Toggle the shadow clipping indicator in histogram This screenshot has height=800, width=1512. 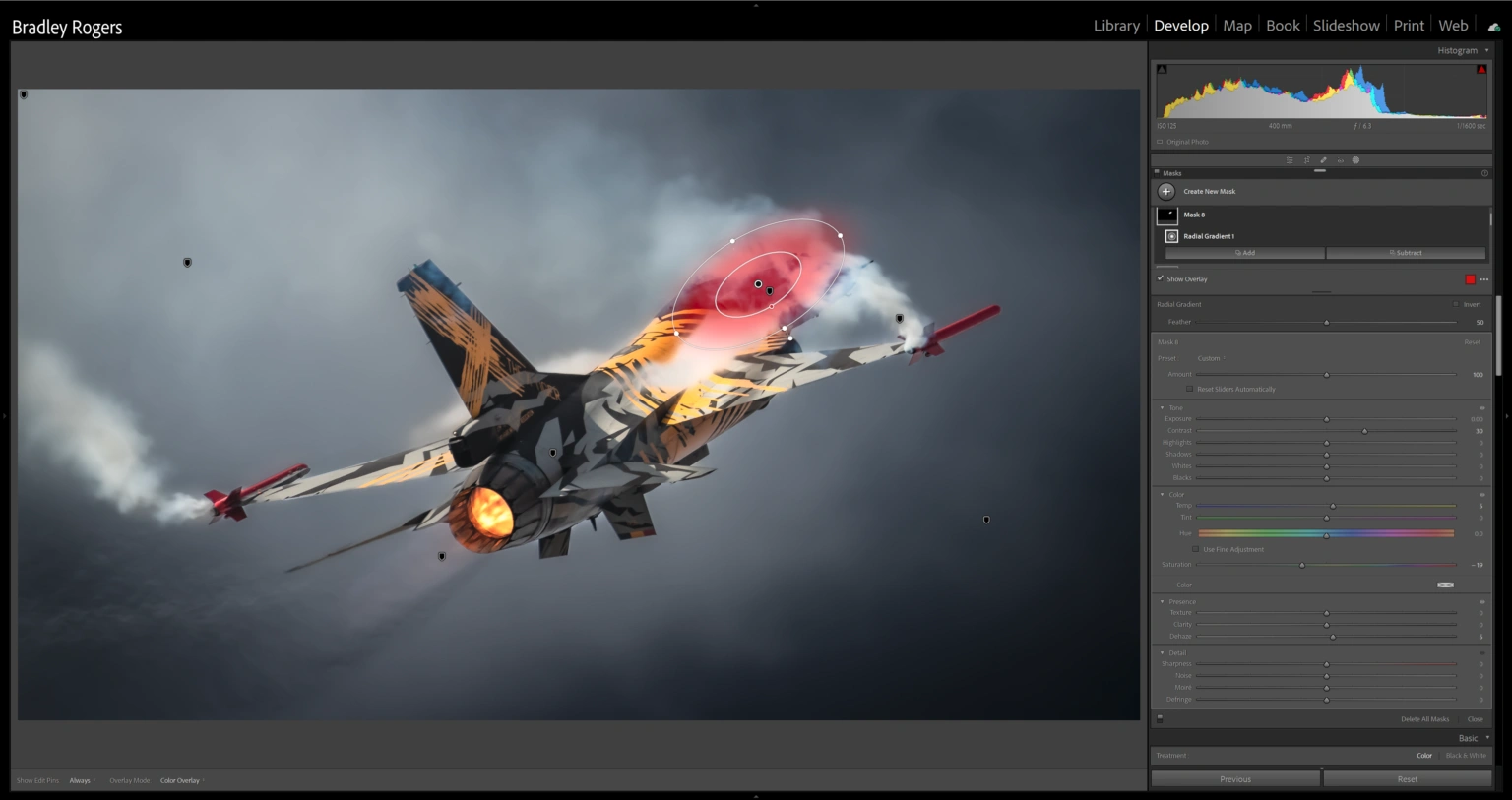[1162, 70]
